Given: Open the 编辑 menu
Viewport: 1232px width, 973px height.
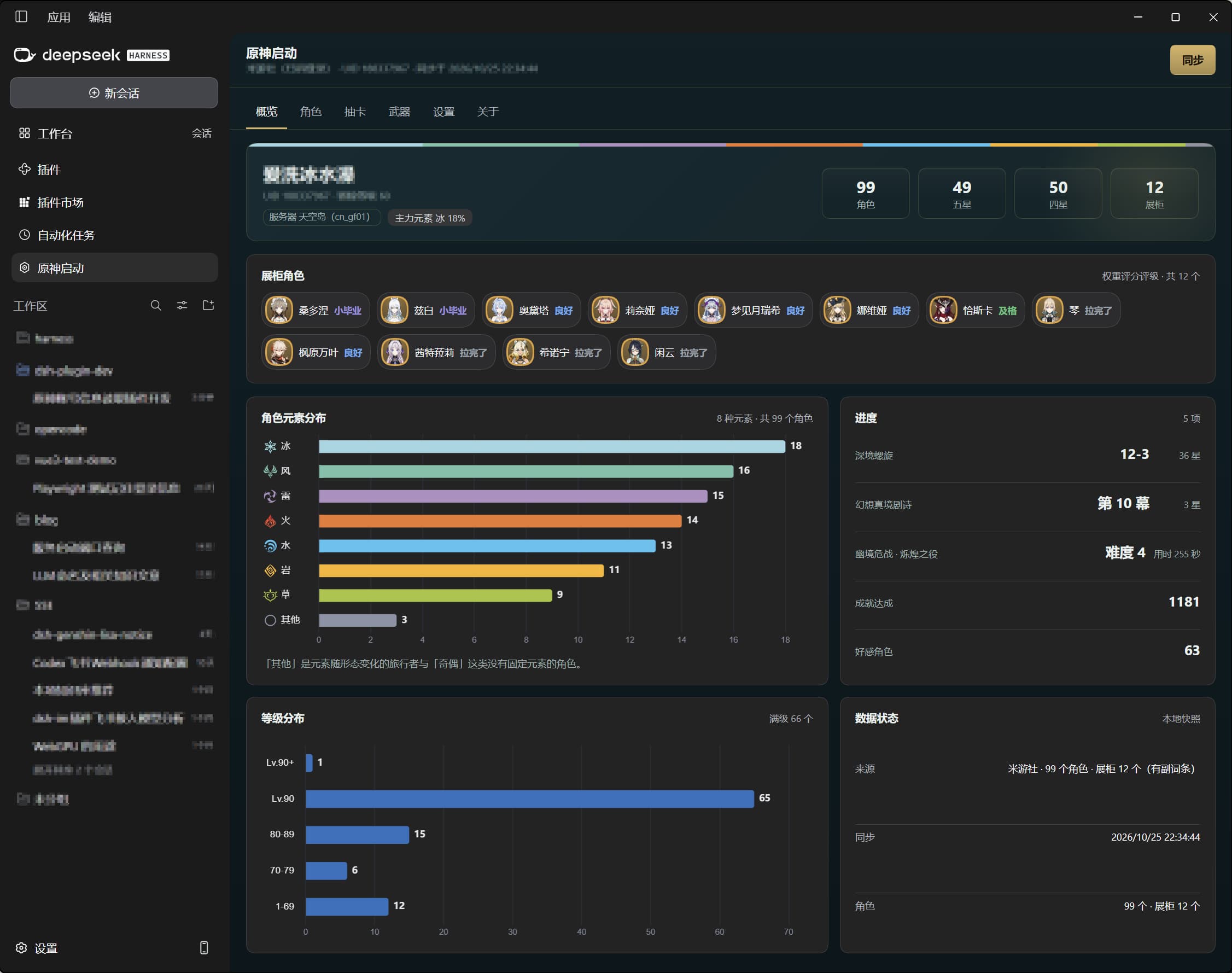Looking at the screenshot, I should (x=100, y=17).
